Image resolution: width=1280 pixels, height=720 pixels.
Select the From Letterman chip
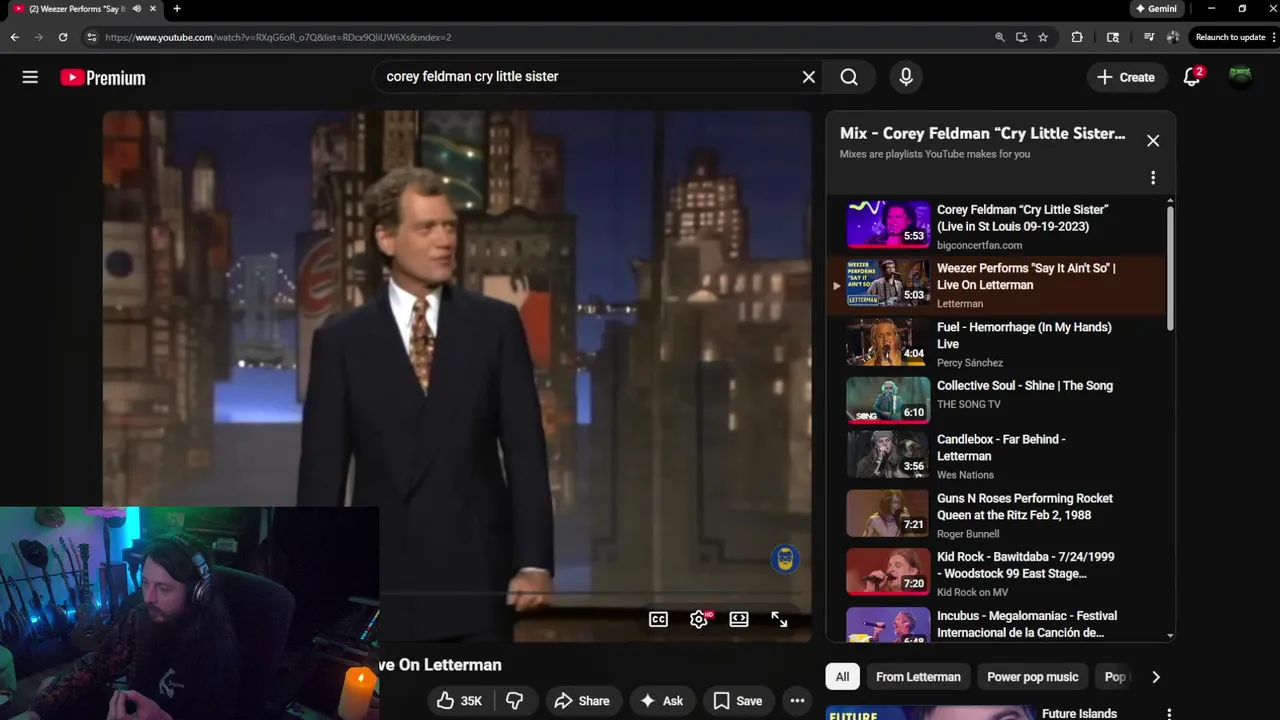coord(918,677)
